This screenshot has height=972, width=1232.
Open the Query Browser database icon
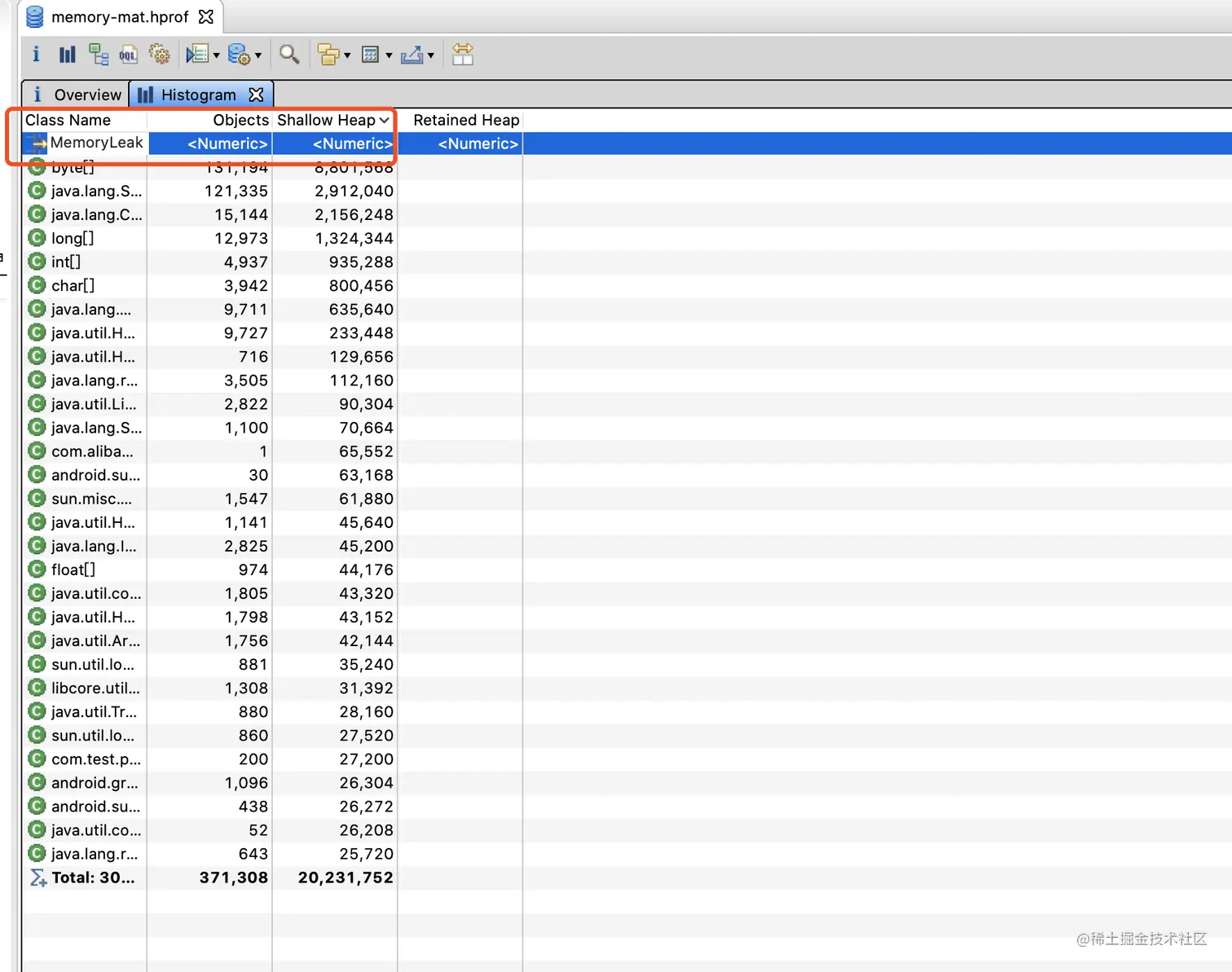pos(239,55)
